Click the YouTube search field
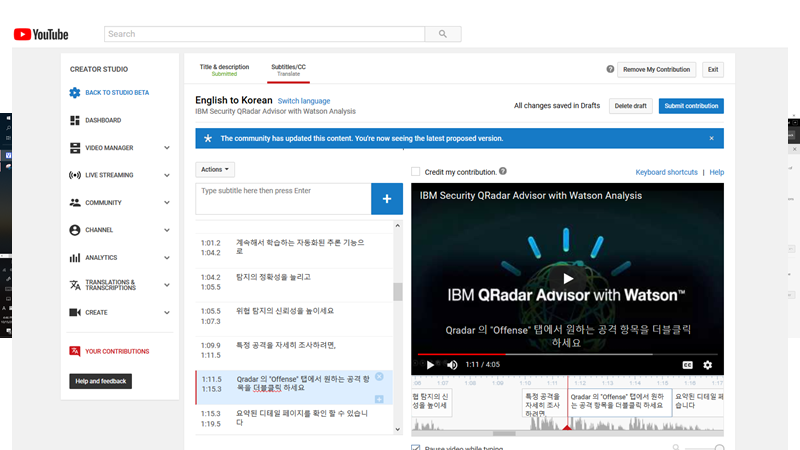Viewport: 800px width, 450px height. click(x=264, y=34)
